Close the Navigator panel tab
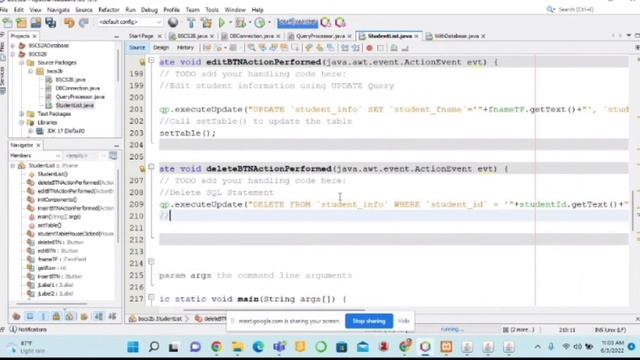Viewport: 640px width, 360px height. tap(38, 145)
